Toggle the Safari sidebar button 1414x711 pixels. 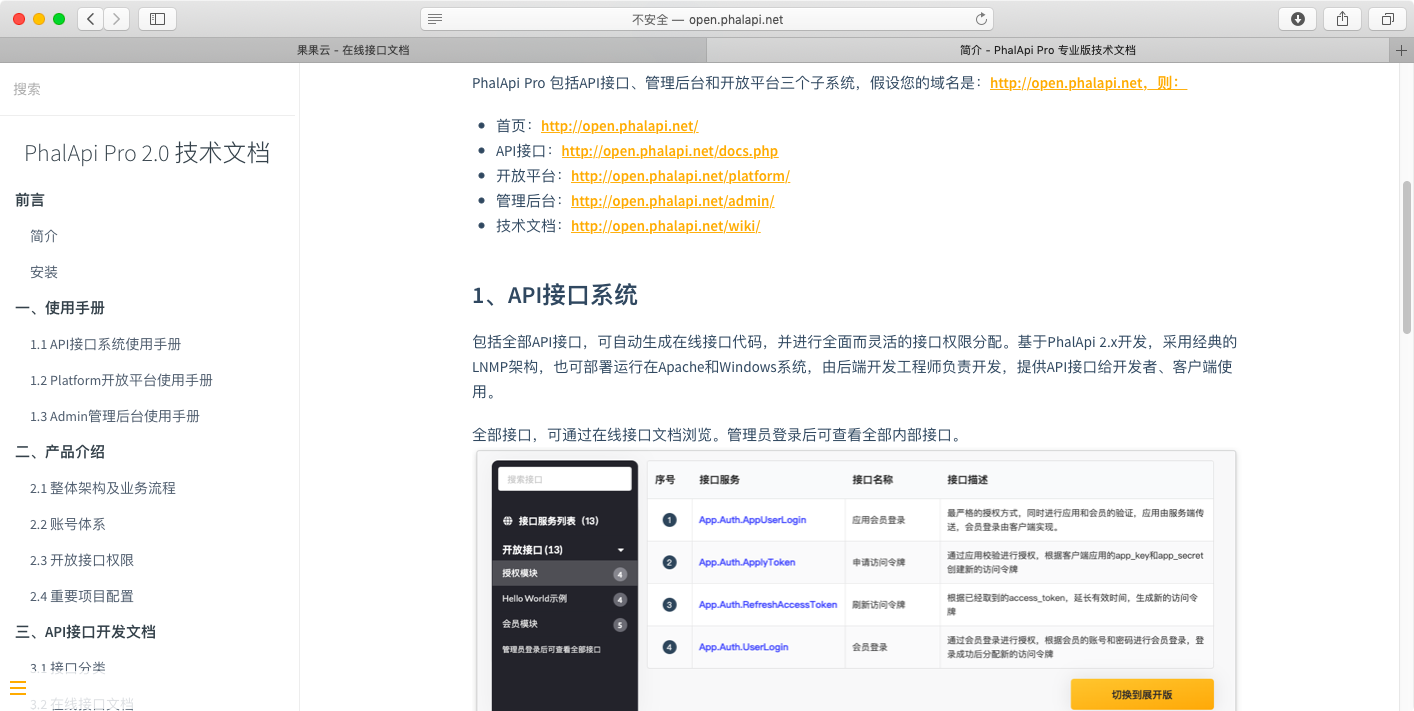[x=157, y=18]
